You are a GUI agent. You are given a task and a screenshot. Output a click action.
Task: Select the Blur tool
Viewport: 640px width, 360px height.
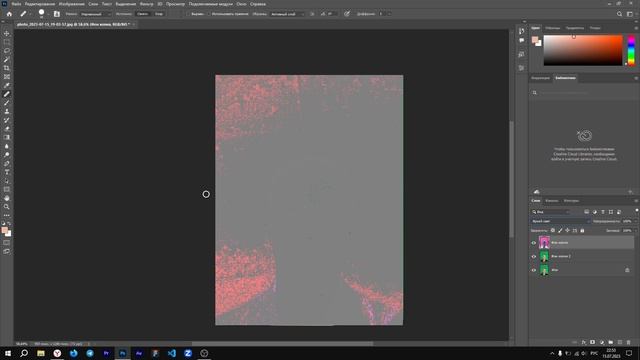coord(7,146)
